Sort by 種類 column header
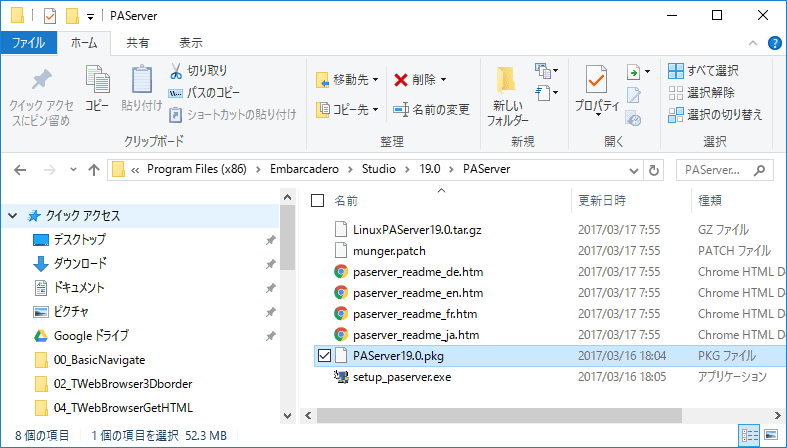 [x=710, y=201]
